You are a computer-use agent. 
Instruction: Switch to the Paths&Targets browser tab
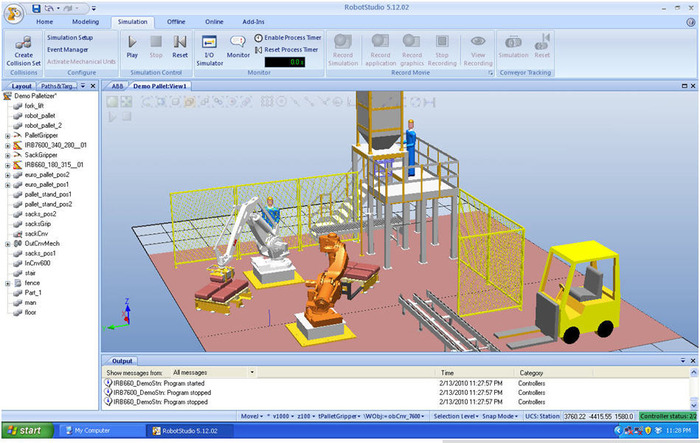(x=58, y=86)
